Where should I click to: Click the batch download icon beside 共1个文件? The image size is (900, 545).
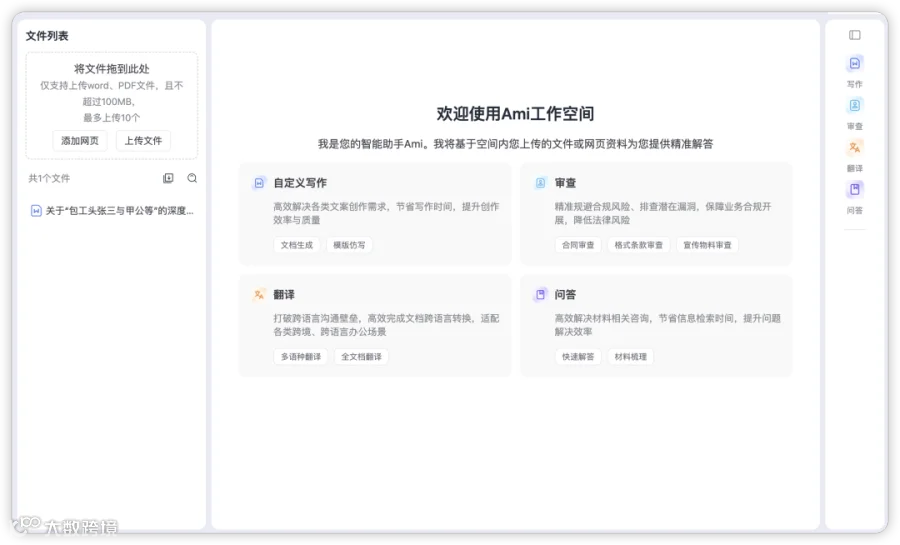(168, 178)
